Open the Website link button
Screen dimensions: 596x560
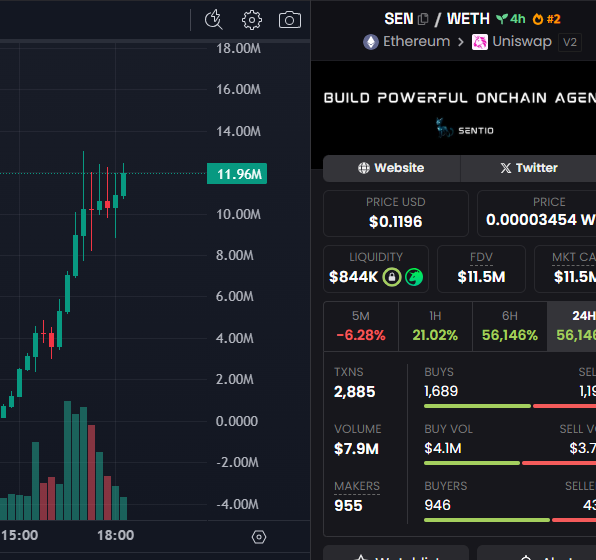392,168
